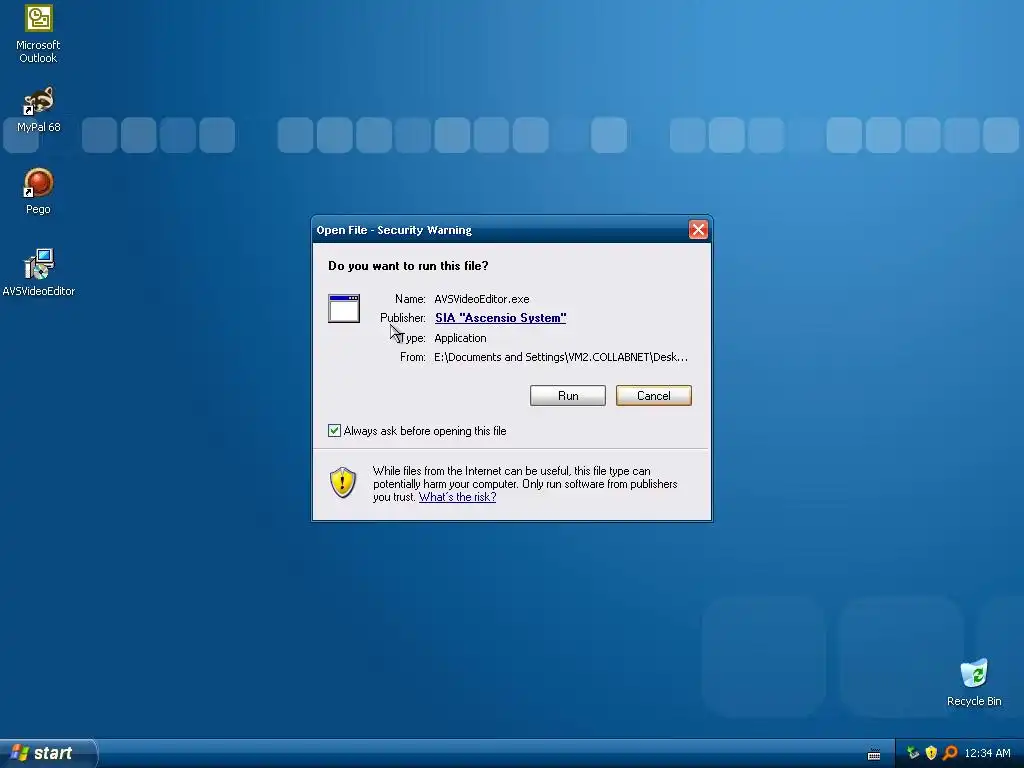Open the What's the risk? link
The height and width of the screenshot is (768, 1024).
tap(457, 497)
